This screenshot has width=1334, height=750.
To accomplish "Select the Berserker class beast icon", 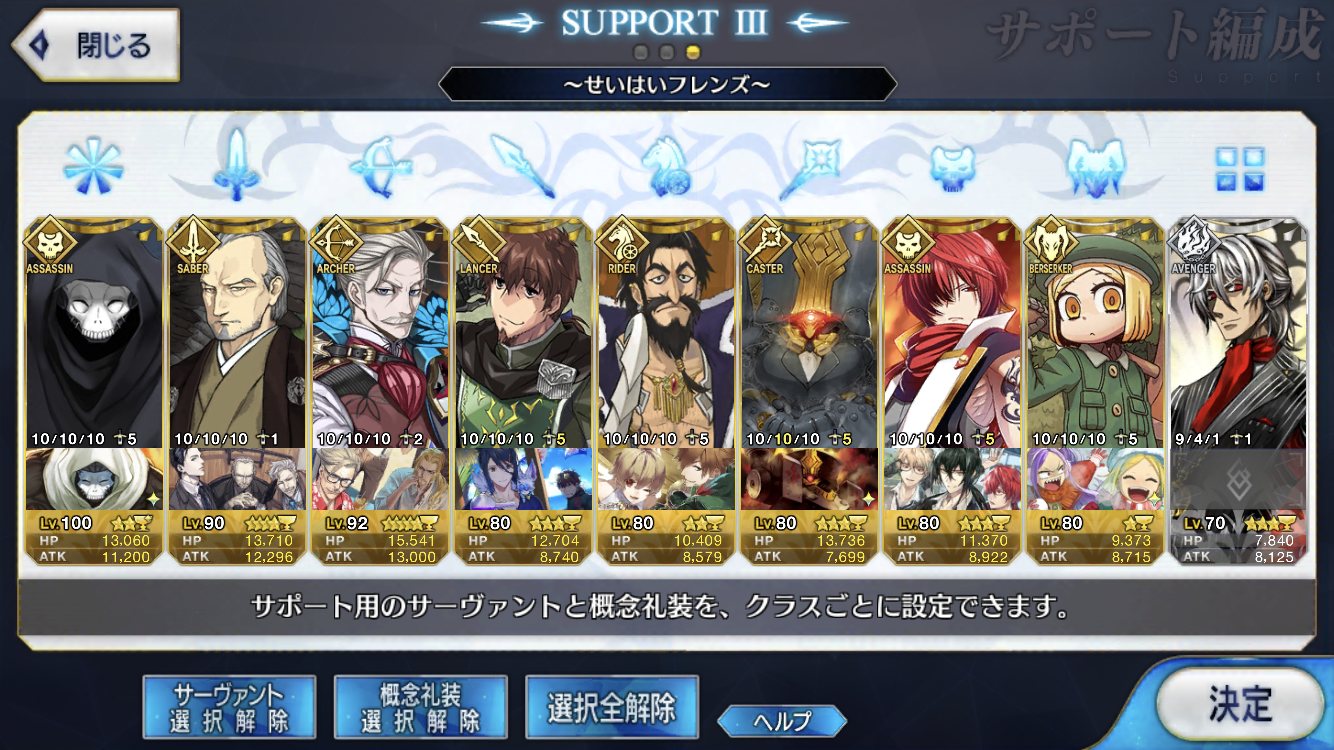I will click(1095, 166).
